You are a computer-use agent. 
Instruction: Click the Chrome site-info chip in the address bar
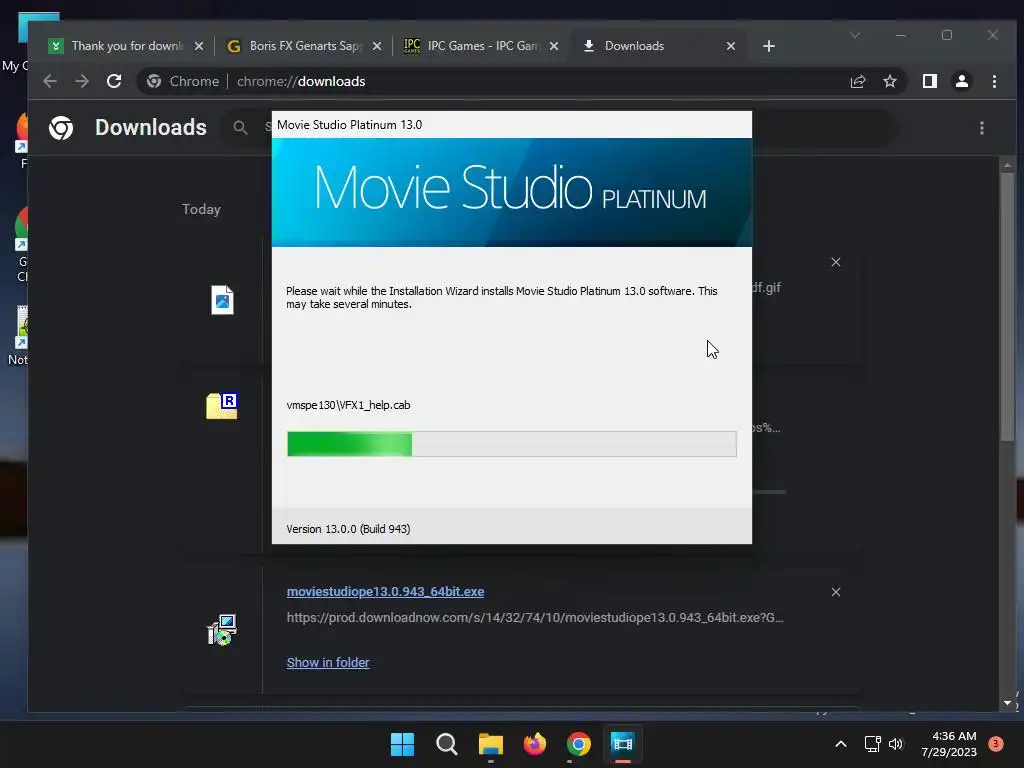click(183, 81)
